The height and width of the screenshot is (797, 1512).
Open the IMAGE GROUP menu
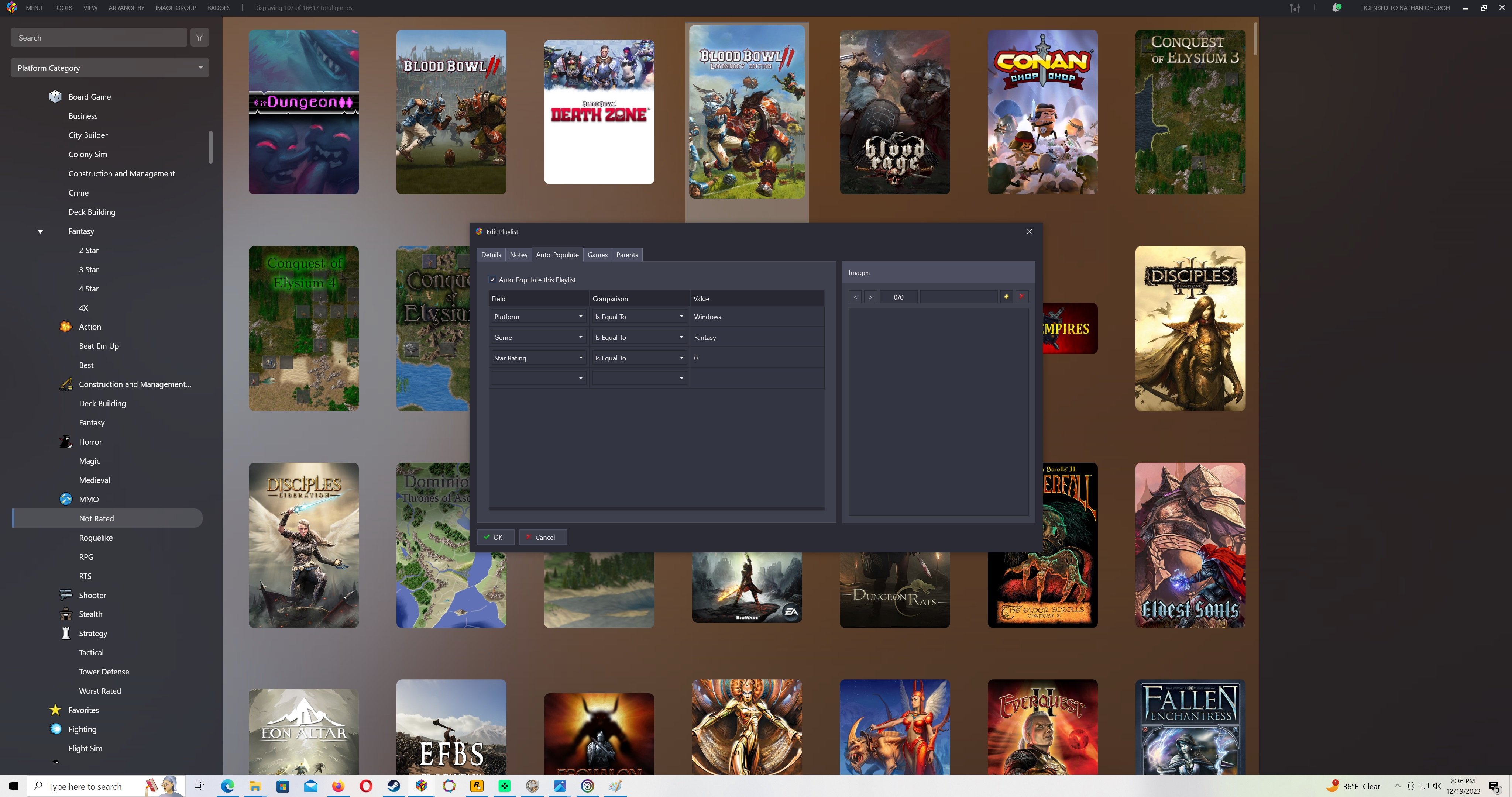(x=175, y=8)
